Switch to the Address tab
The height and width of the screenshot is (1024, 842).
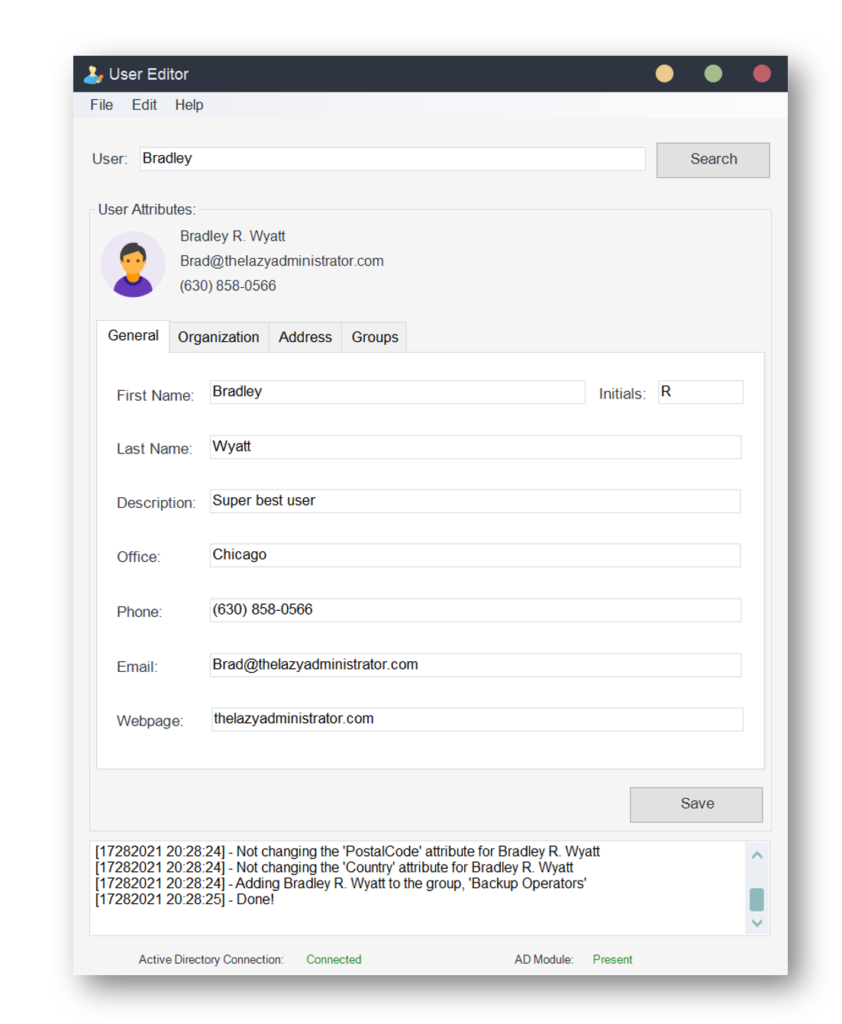pos(305,337)
